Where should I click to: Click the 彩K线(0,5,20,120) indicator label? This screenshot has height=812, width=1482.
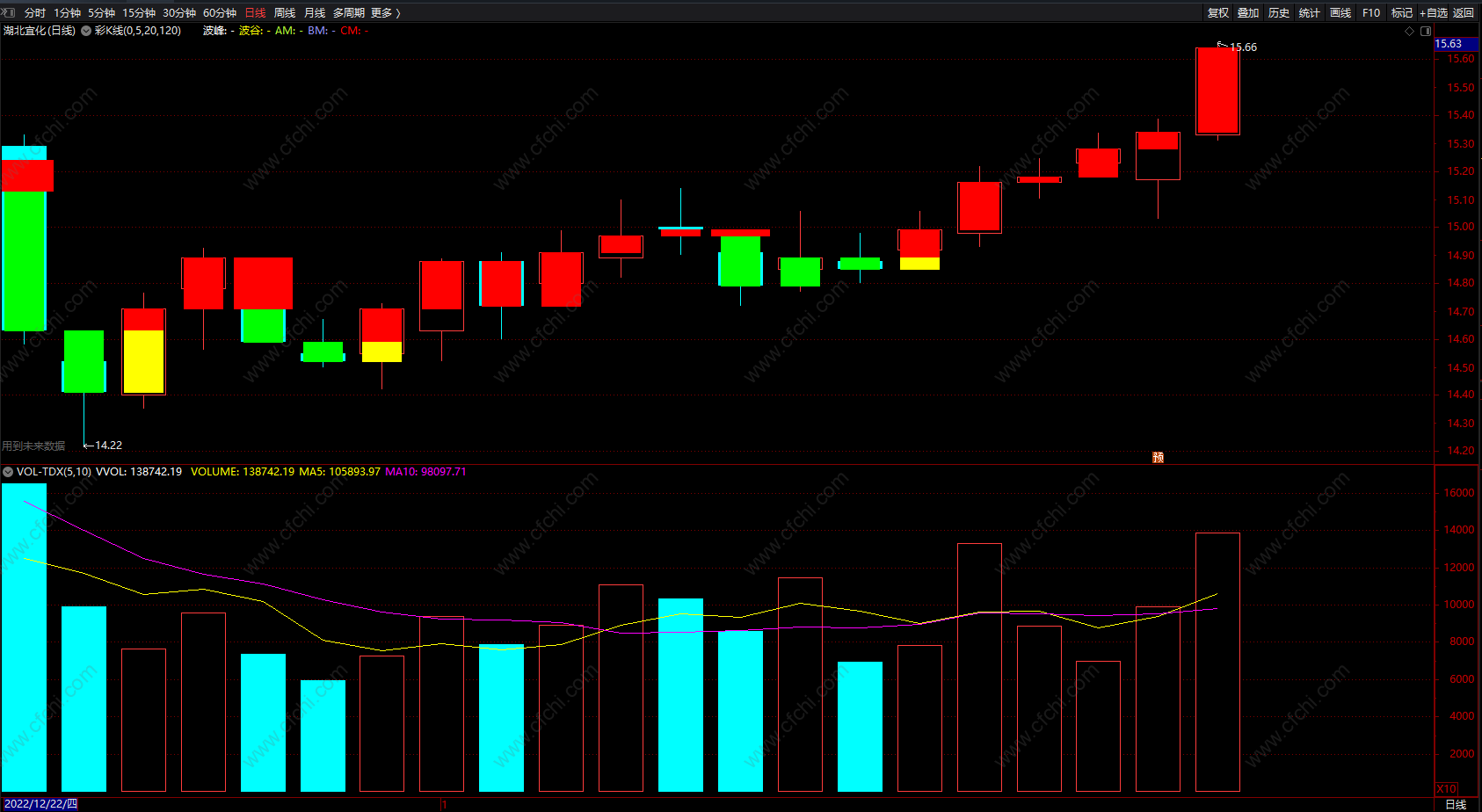pos(138,31)
